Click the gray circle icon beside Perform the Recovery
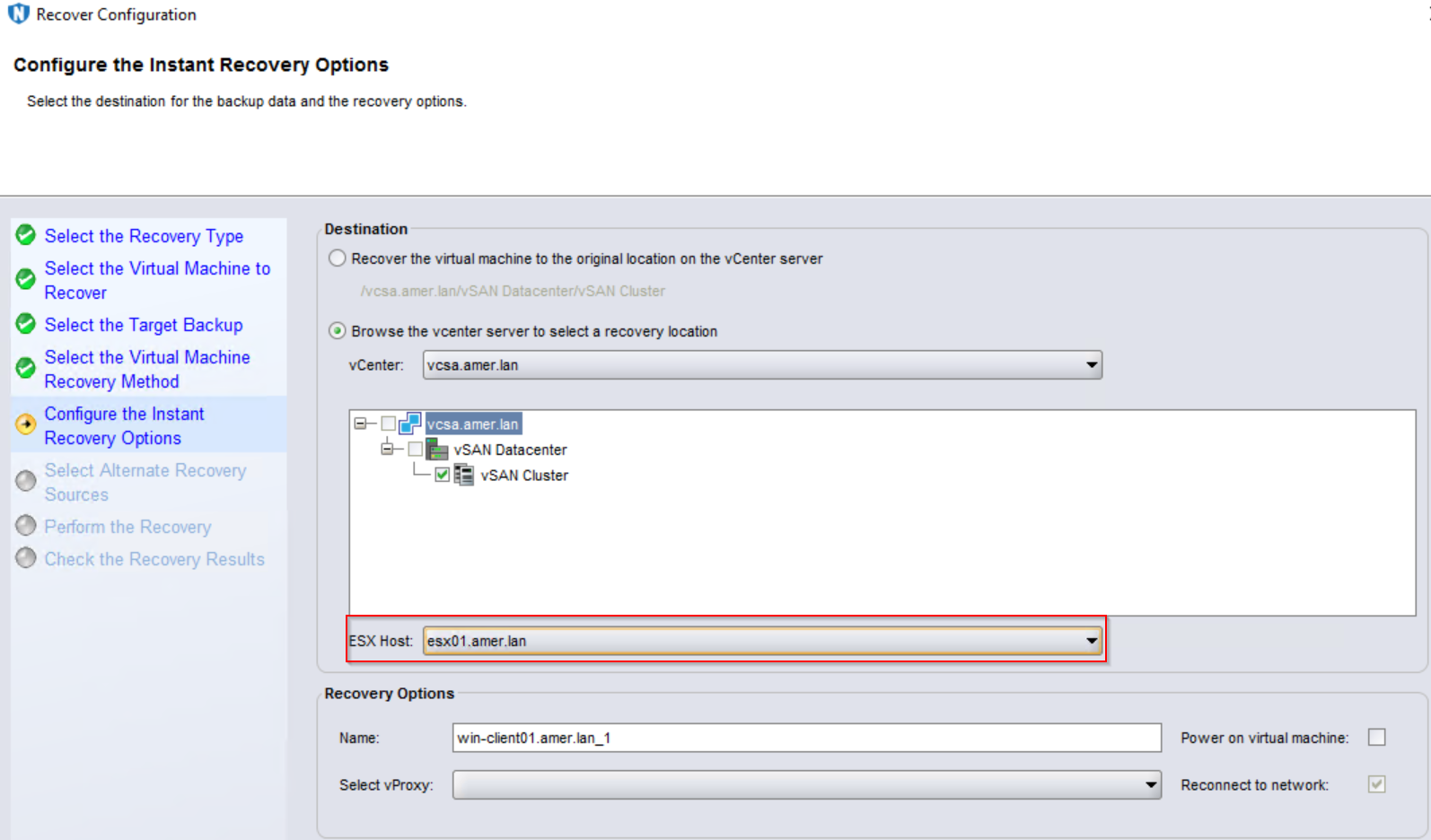 (x=26, y=525)
